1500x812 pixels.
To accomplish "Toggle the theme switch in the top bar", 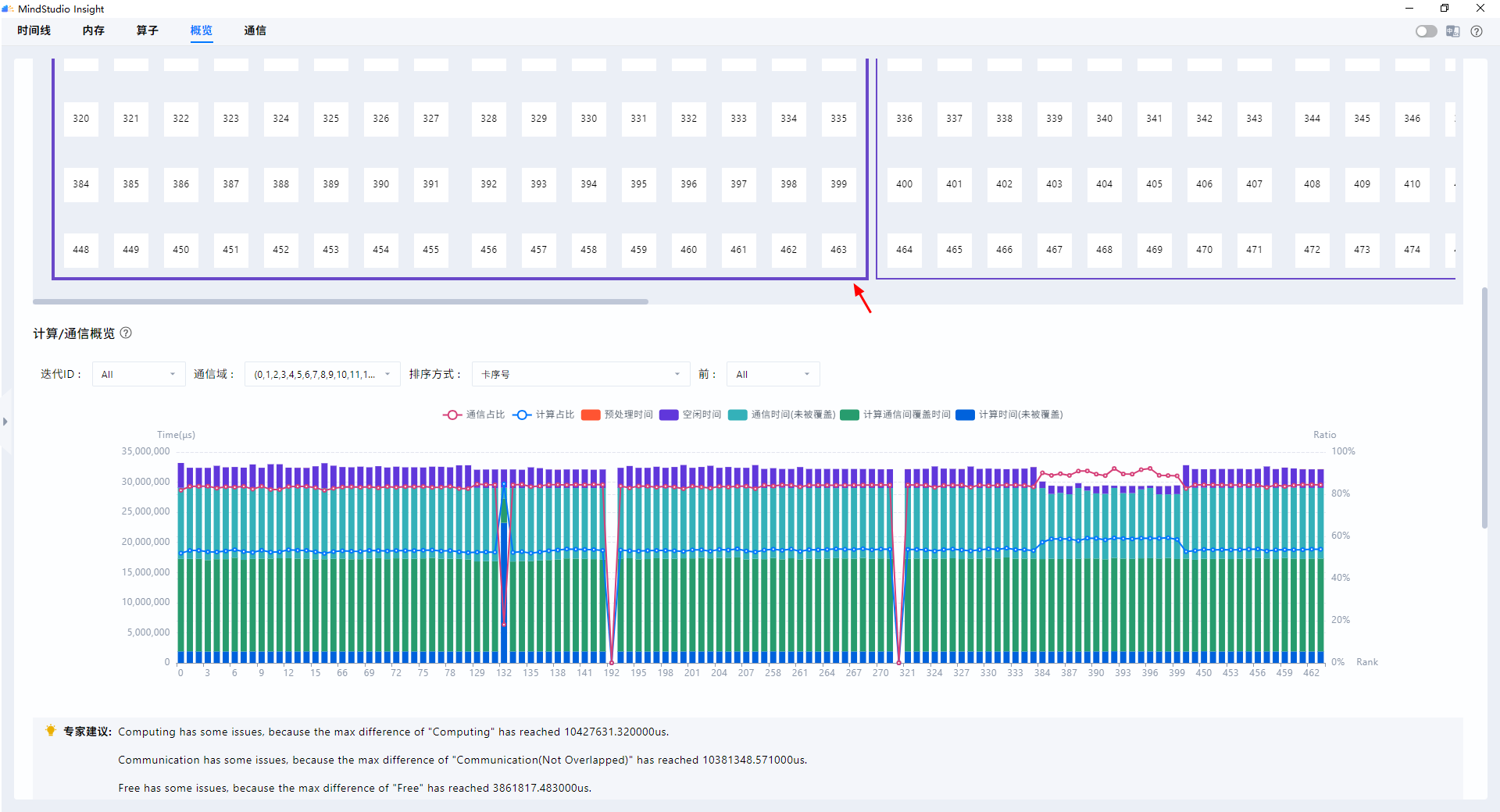I will coord(1426,31).
